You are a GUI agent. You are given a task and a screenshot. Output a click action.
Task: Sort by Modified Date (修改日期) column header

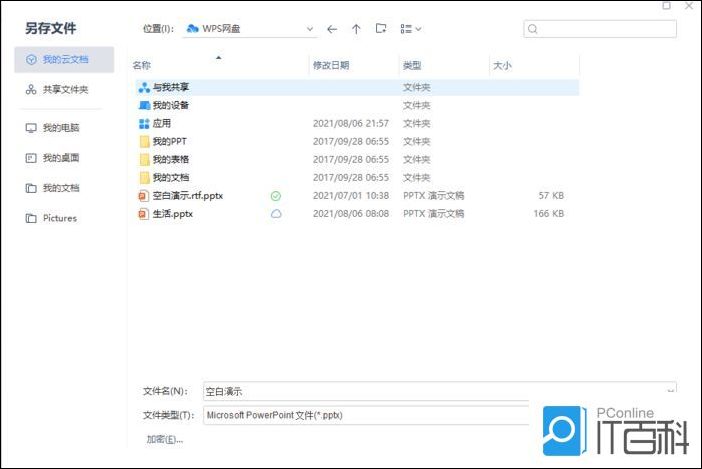click(x=331, y=65)
